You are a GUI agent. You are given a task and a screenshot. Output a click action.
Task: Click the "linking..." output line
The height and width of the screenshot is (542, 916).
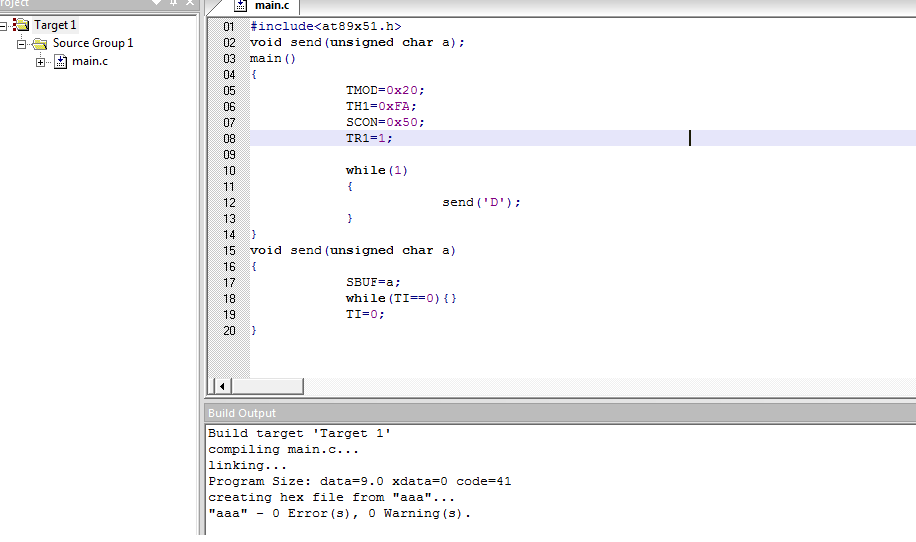[x=248, y=465]
